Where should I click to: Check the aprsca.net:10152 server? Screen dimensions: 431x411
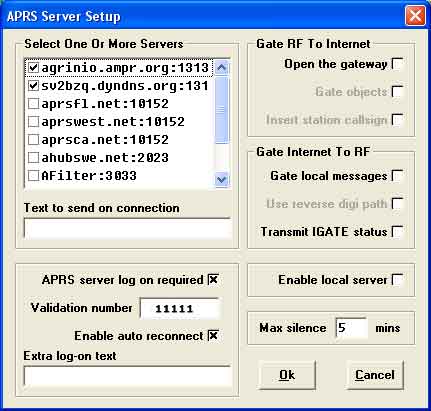[x=33, y=140]
